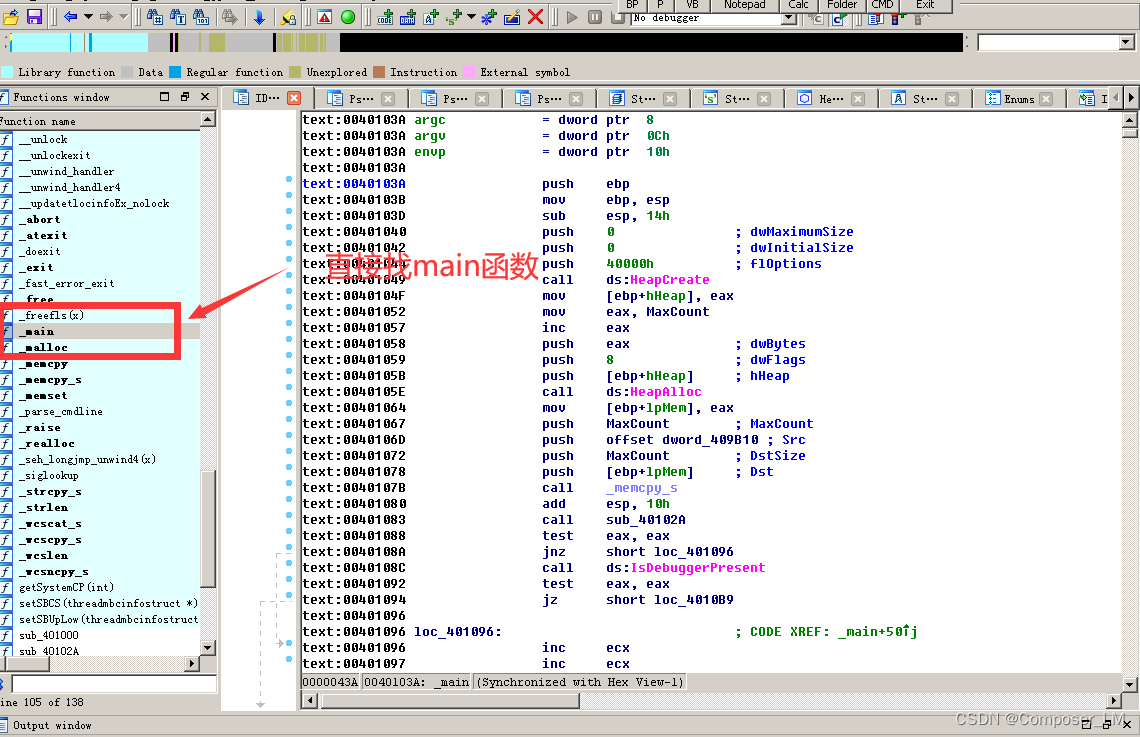Jump via the colored navigation band
The image size is (1140, 737).
click(x=400, y=41)
